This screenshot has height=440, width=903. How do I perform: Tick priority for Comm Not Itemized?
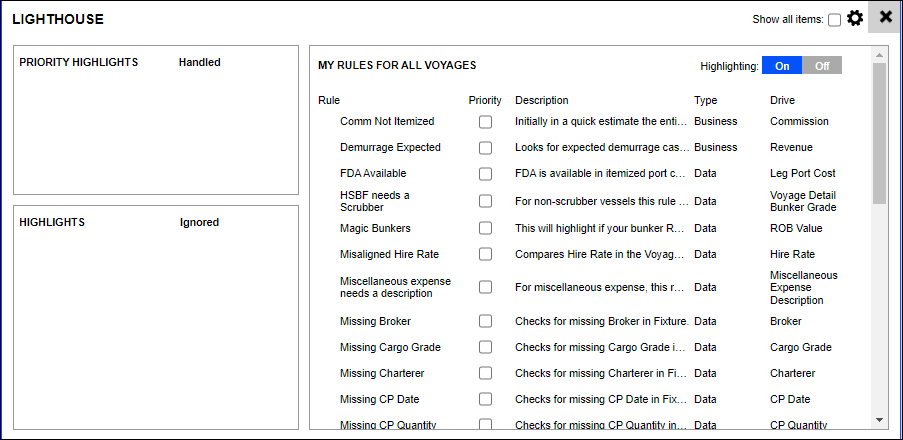pos(485,122)
